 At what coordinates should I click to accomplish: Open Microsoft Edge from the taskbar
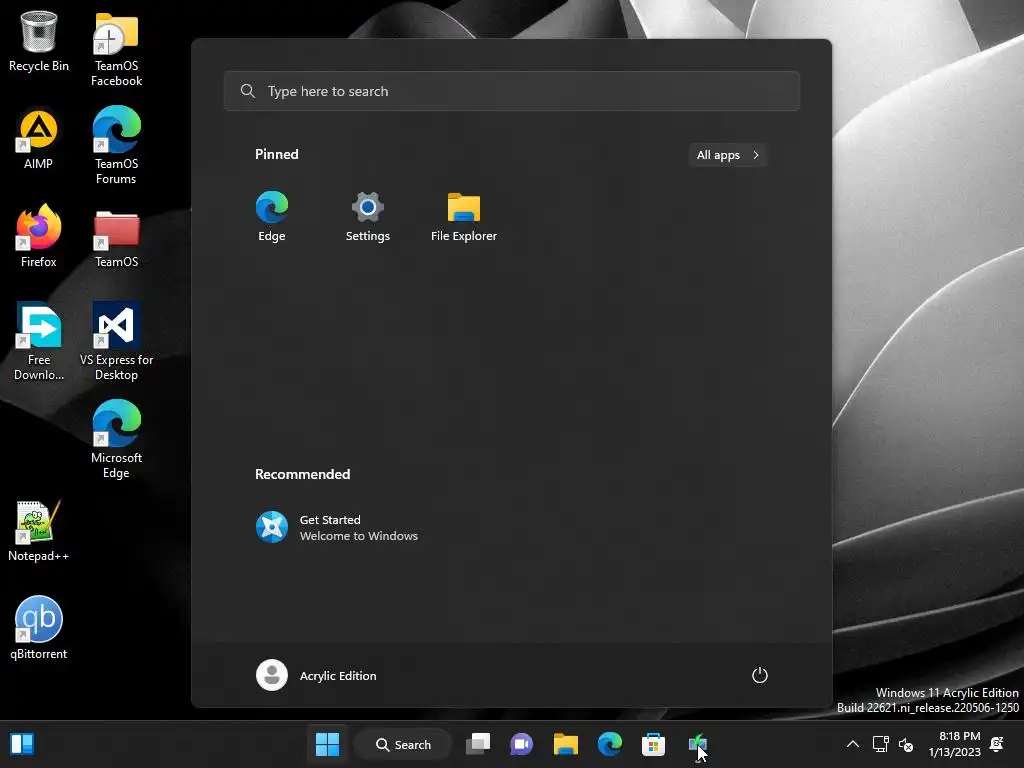[x=609, y=744]
